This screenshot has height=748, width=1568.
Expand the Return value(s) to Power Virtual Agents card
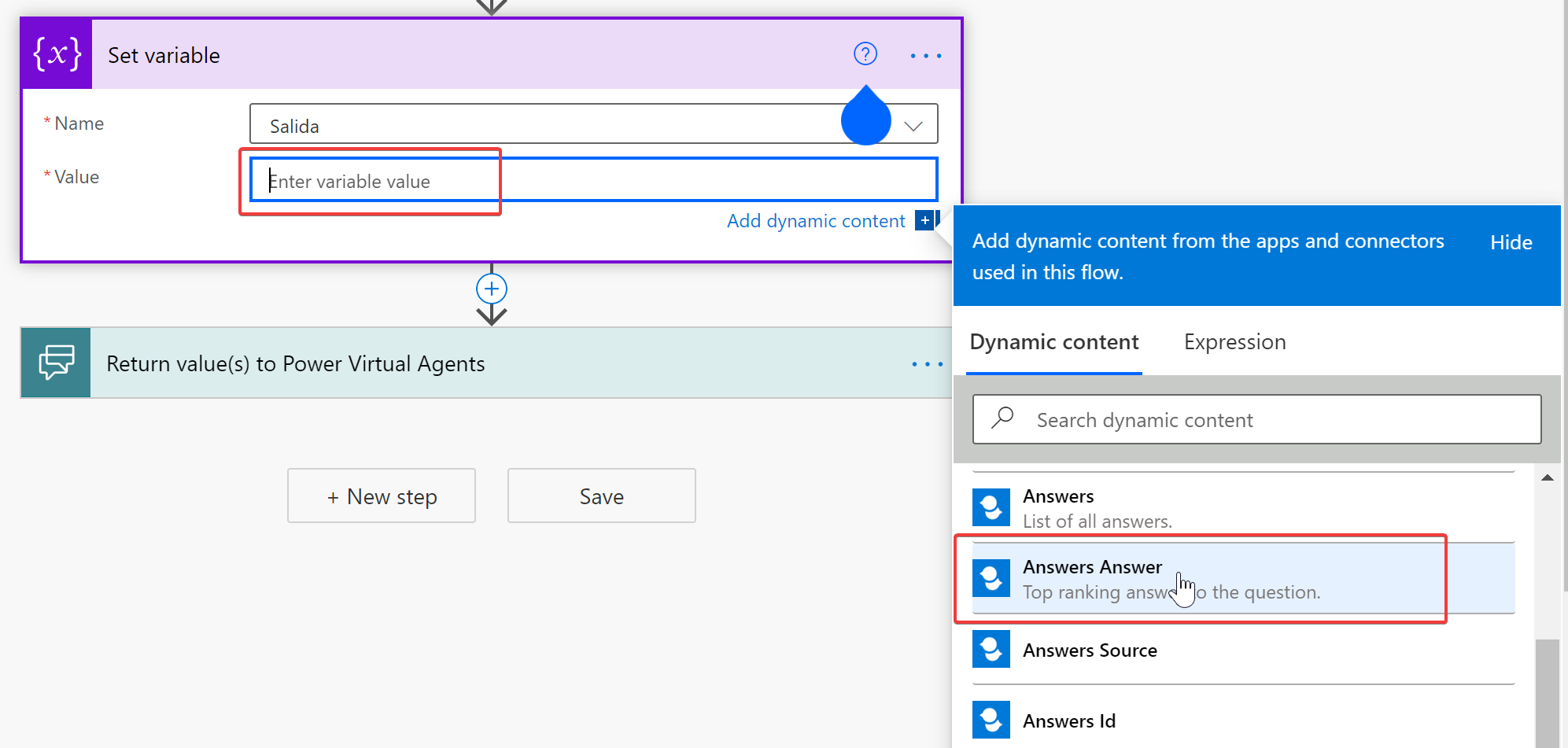coord(472,363)
